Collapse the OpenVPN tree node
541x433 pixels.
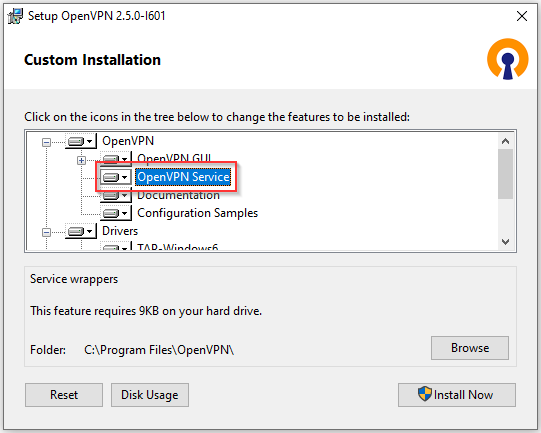46,142
